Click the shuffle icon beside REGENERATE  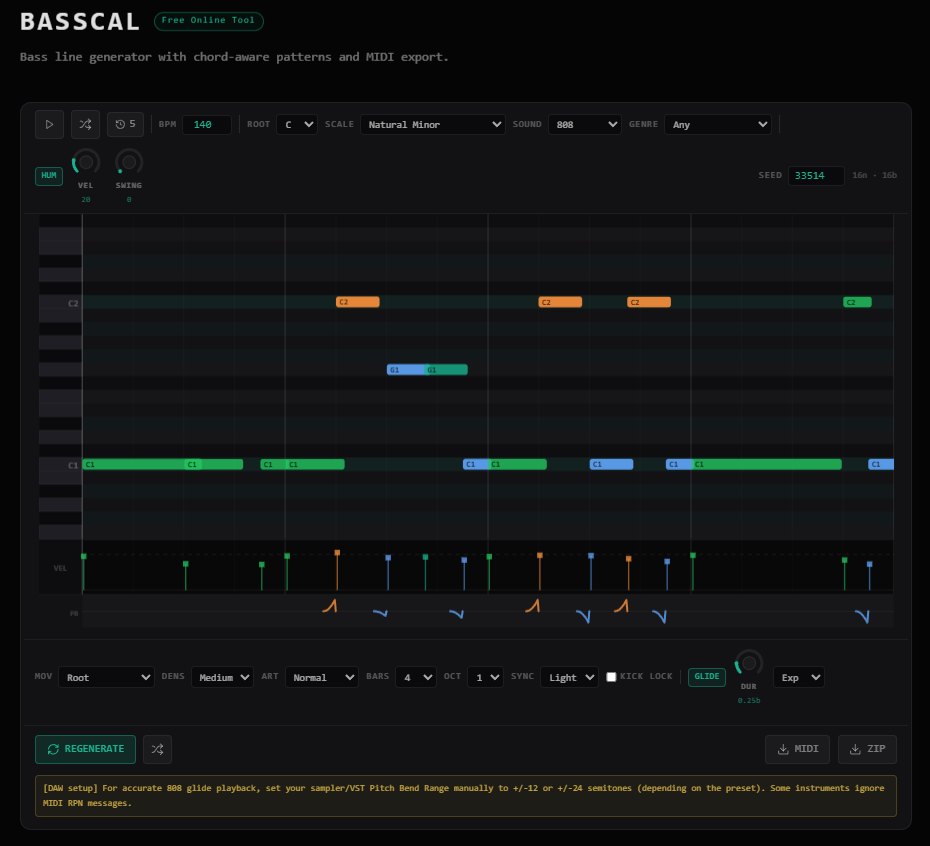click(157, 749)
